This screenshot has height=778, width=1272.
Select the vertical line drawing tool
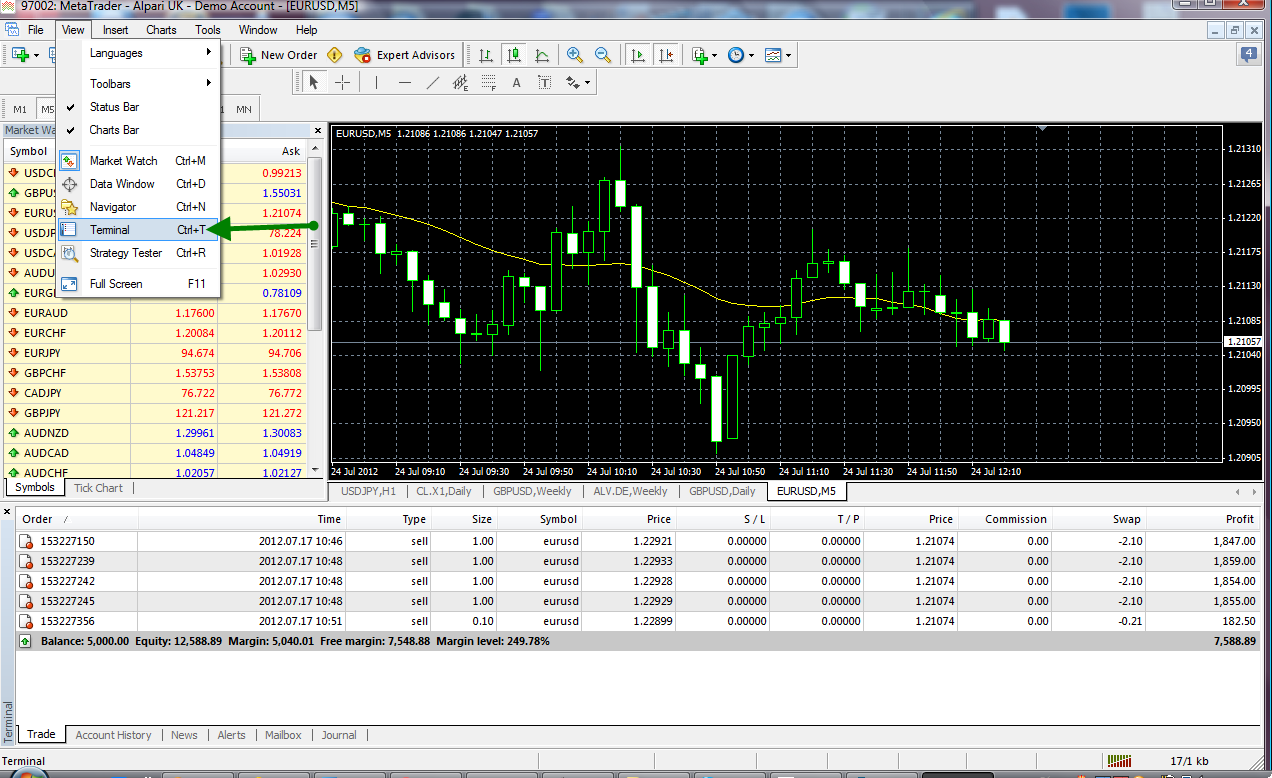(x=376, y=82)
